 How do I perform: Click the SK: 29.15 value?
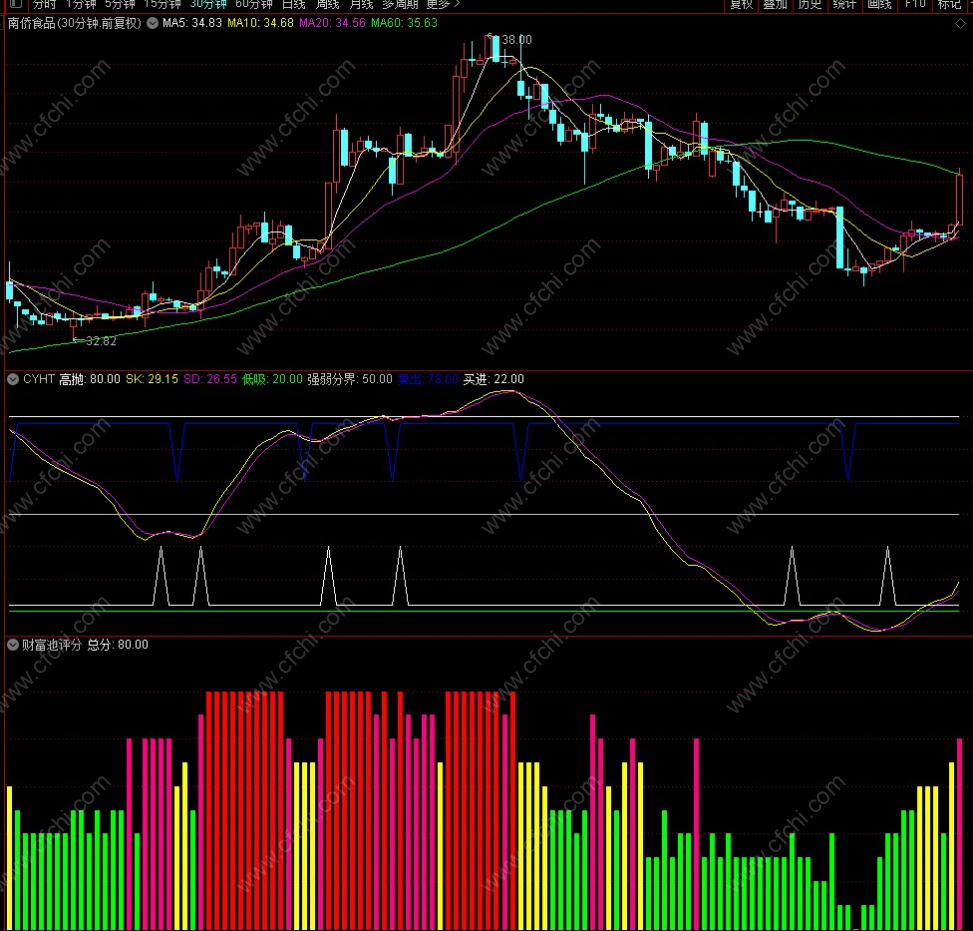pos(151,379)
